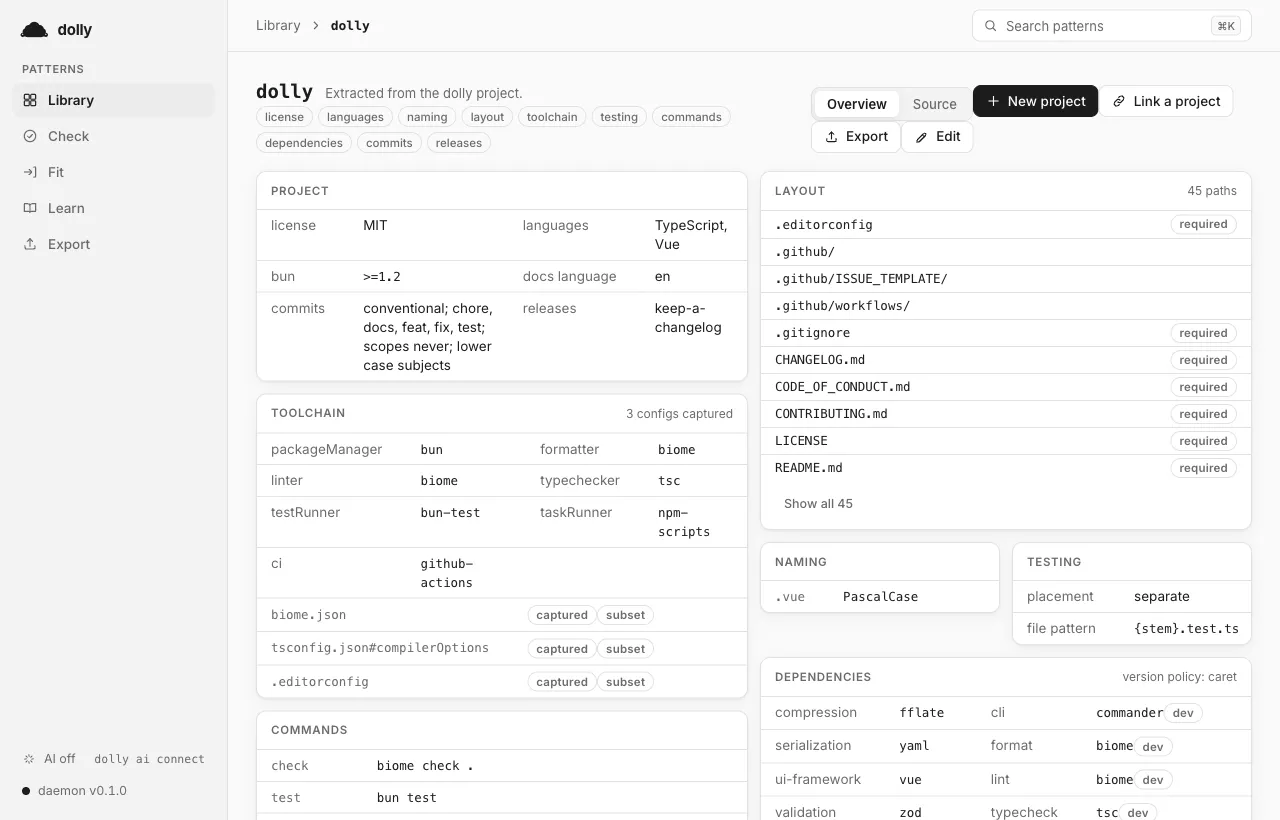The image size is (1280, 820).
Task: Jump to the toolchain tag chip
Action: point(552,117)
